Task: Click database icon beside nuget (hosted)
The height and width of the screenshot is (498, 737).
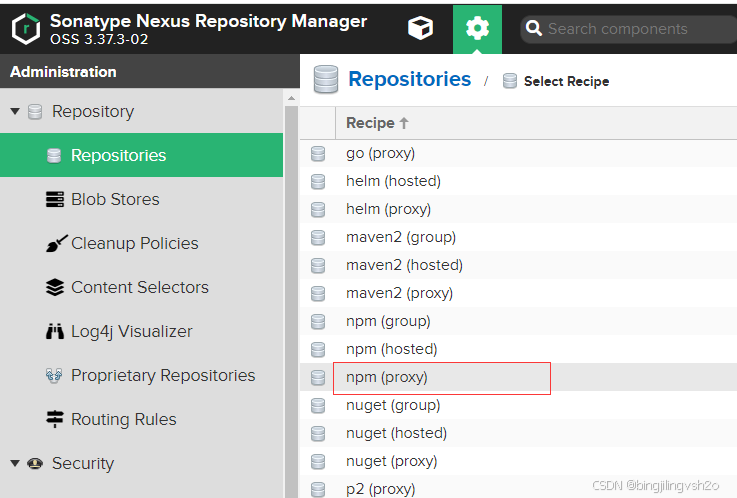Action: (x=318, y=434)
